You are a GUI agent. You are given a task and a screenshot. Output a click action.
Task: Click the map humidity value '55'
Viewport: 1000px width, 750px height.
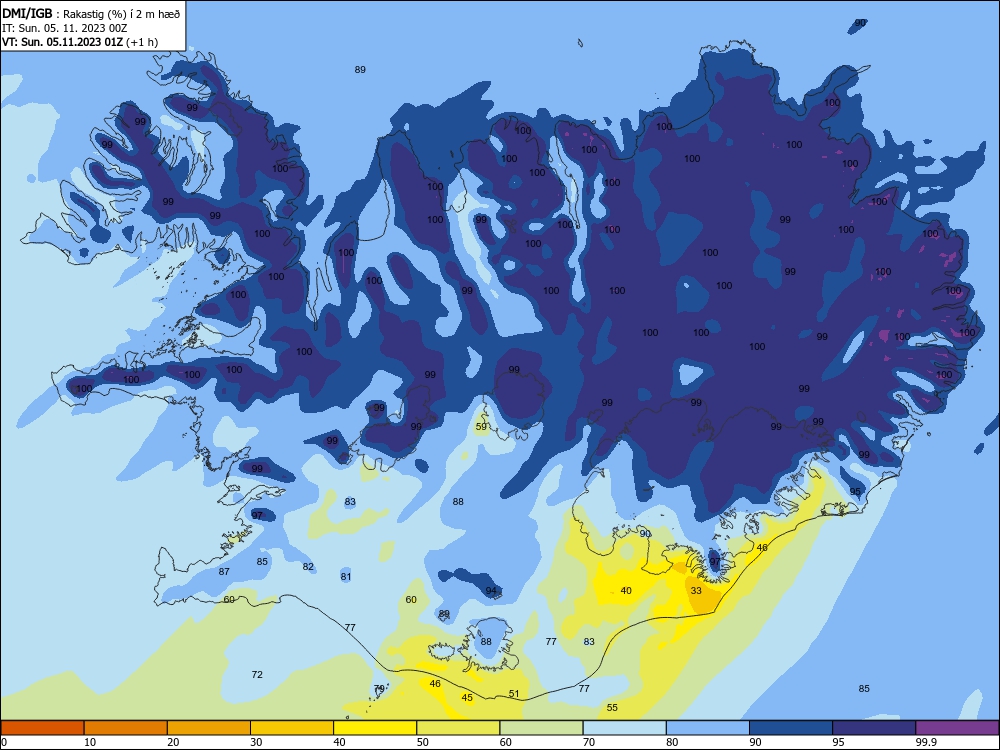pos(612,707)
